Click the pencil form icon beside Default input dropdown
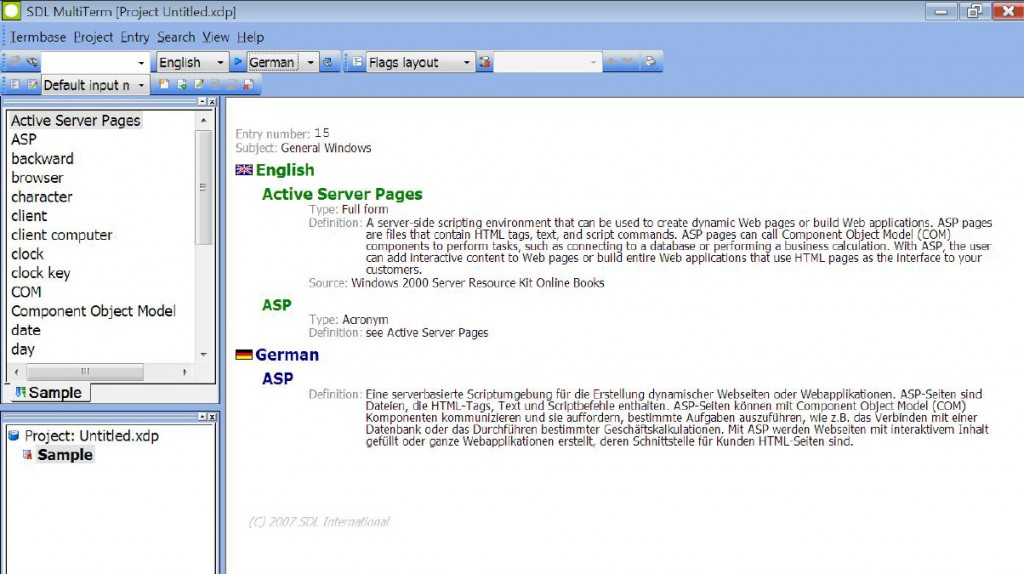Viewport: 1024px width, 574px height. click(32, 85)
